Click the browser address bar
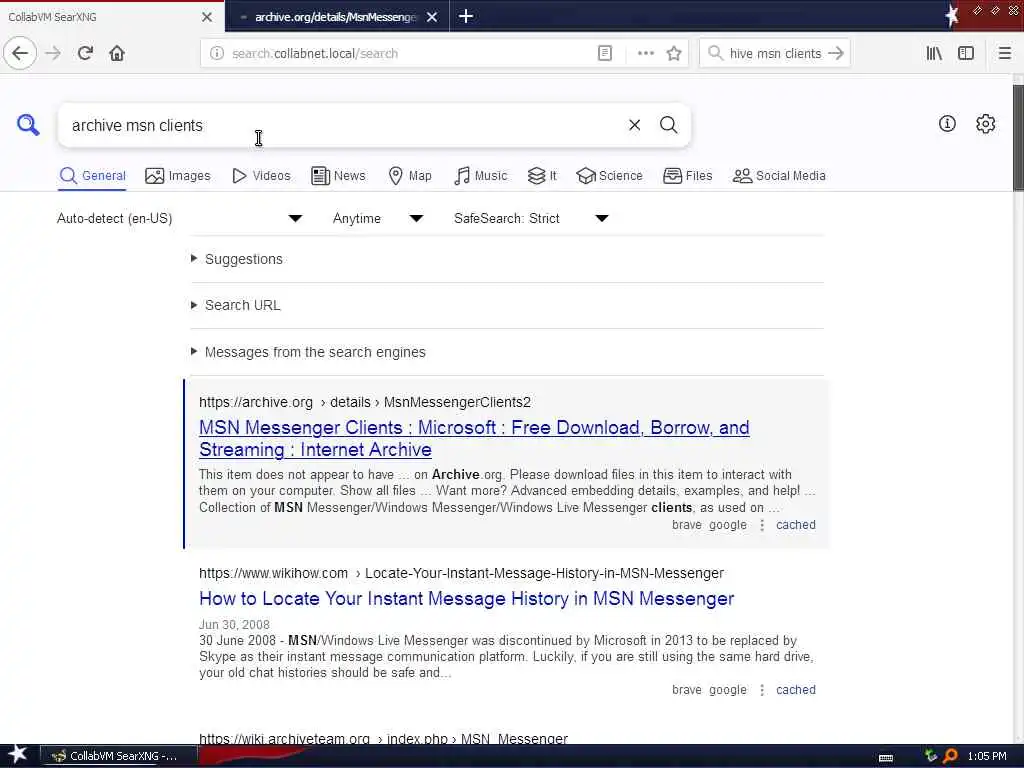This screenshot has height=768, width=1024. 411,54
